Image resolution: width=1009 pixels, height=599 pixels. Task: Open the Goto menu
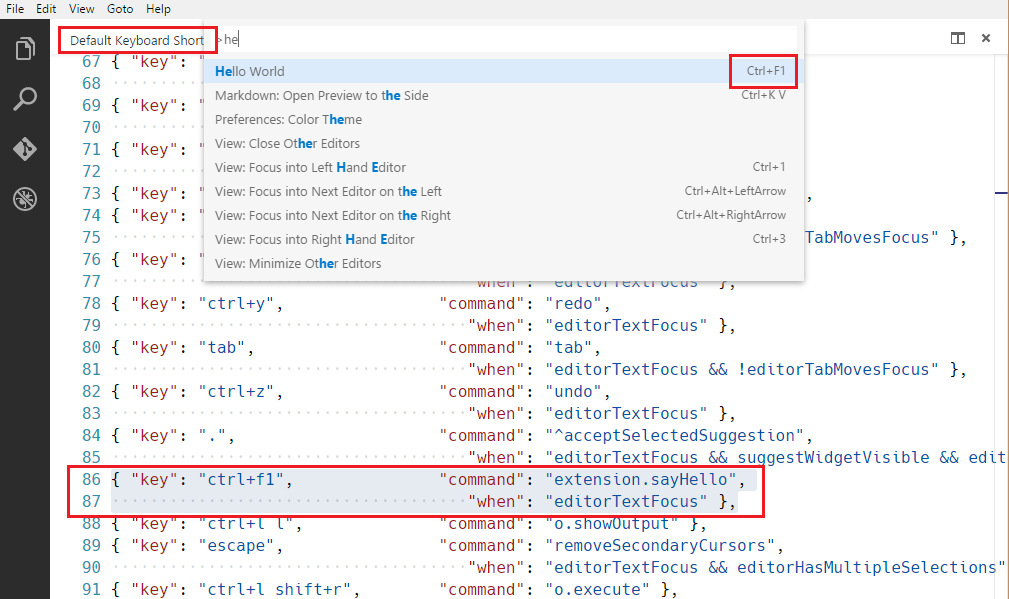tap(119, 8)
